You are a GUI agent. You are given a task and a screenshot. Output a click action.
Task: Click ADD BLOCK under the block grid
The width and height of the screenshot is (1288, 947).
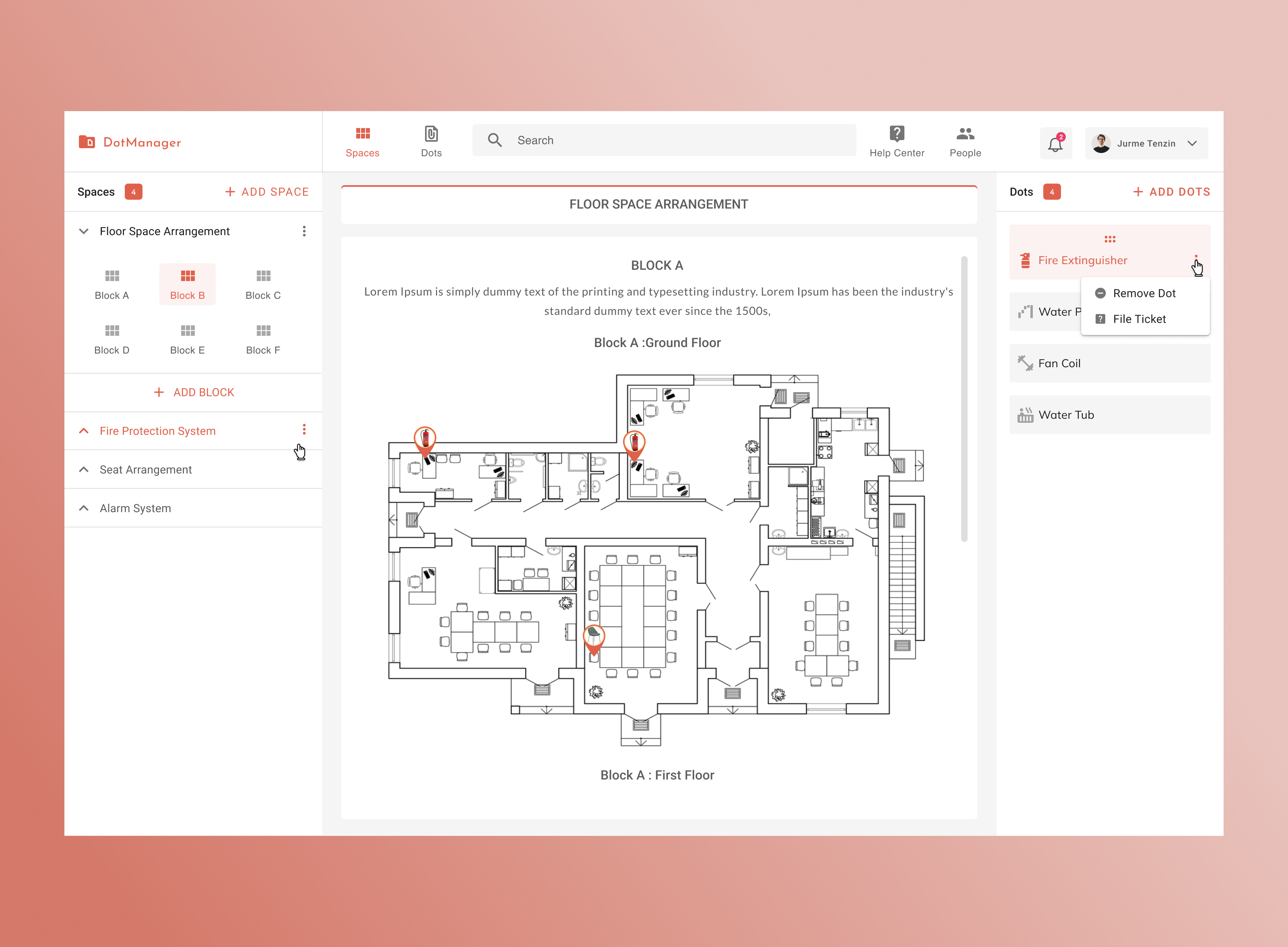click(195, 392)
